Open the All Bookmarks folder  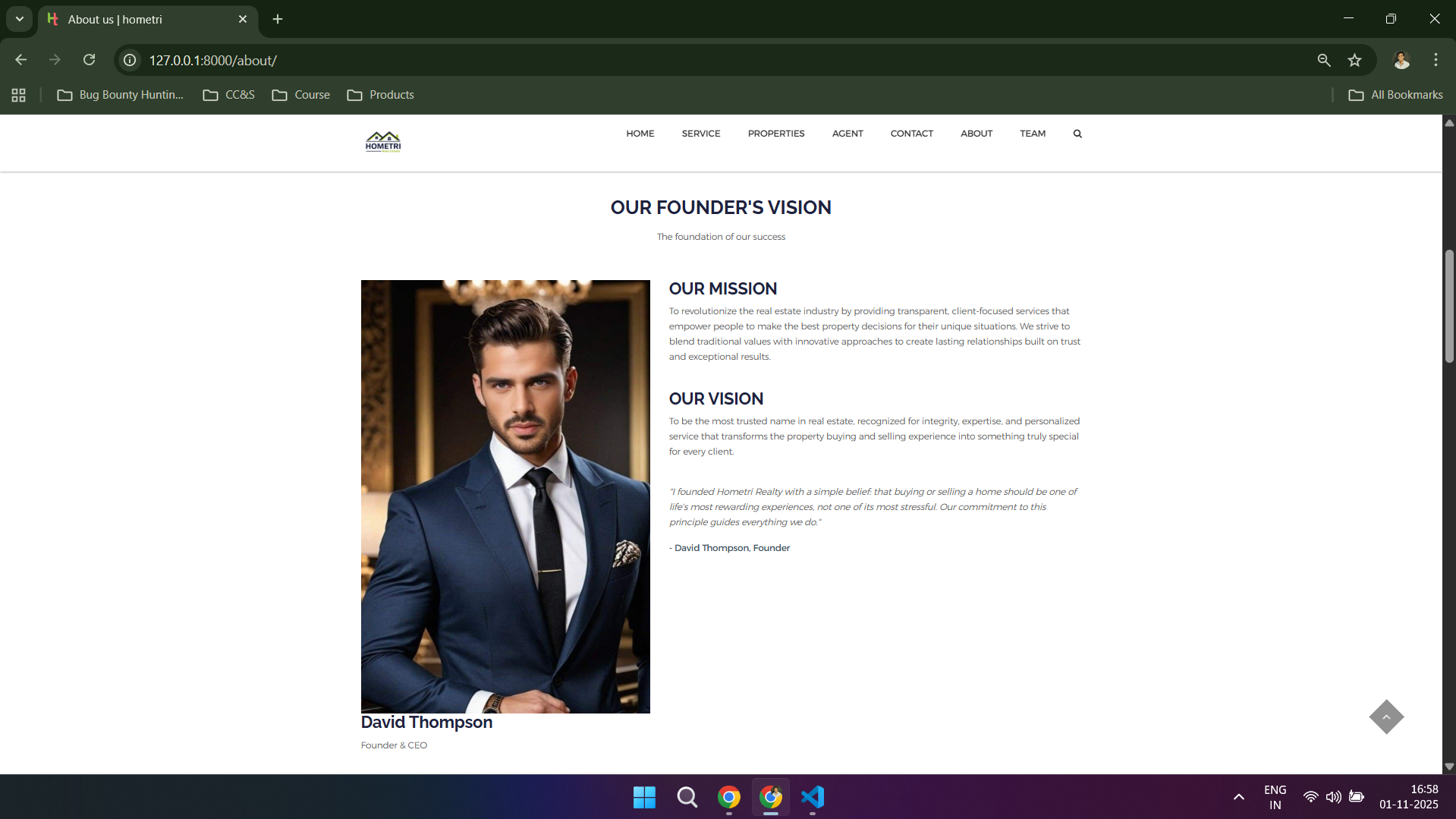coord(1396,95)
